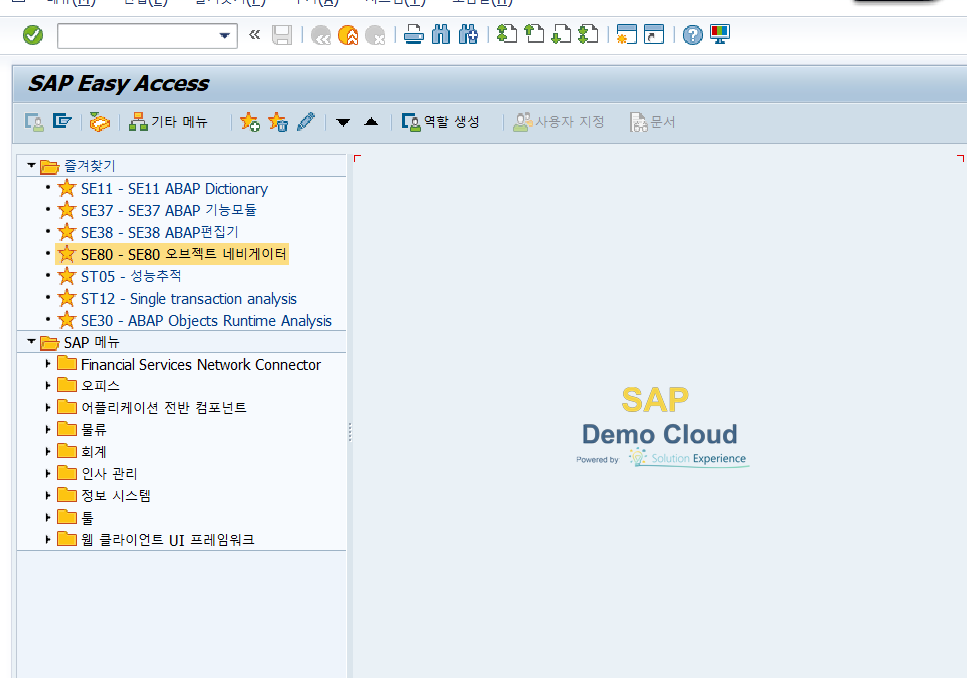
Task: Click the 사용자 지정 button
Action: pos(559,122)
